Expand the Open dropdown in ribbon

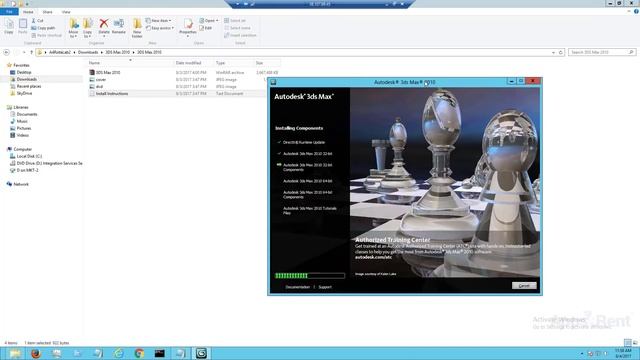pos(209,20)
